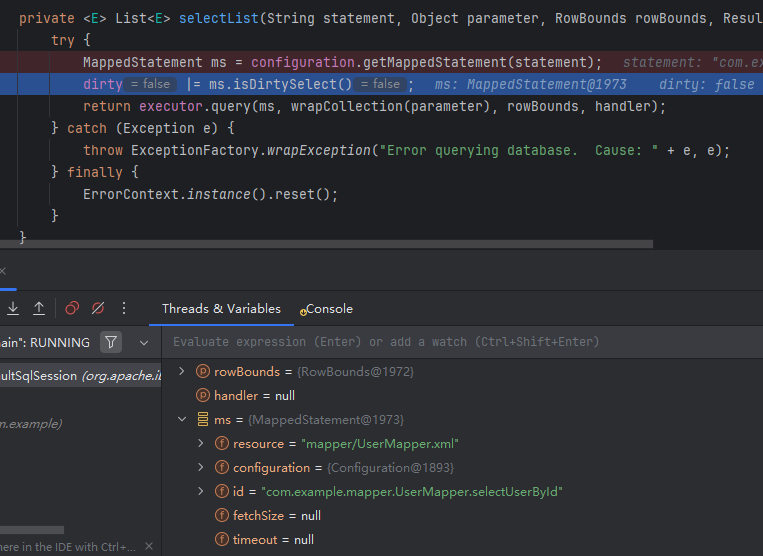Screen dimensions: 763x556
Task: Click the fetchSize field icon
Action: [222, 515]
